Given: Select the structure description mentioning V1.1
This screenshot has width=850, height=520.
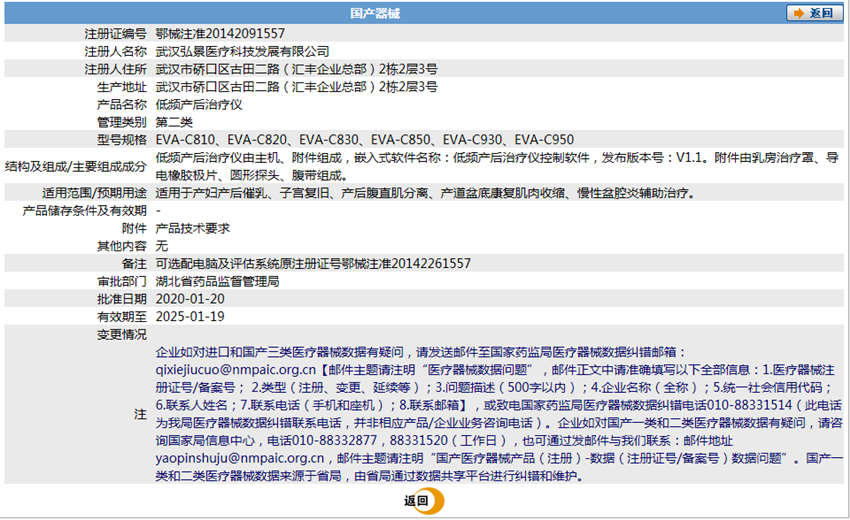Looking at the screenshot, I should click(x=497, y=166).
